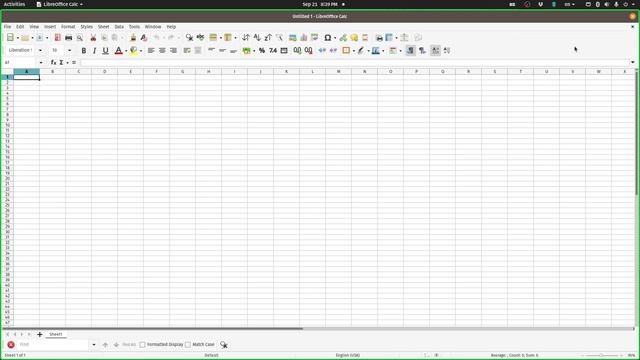Click the Format as Date icon
The width and height of the screenshot is (640, 360).
284,51
